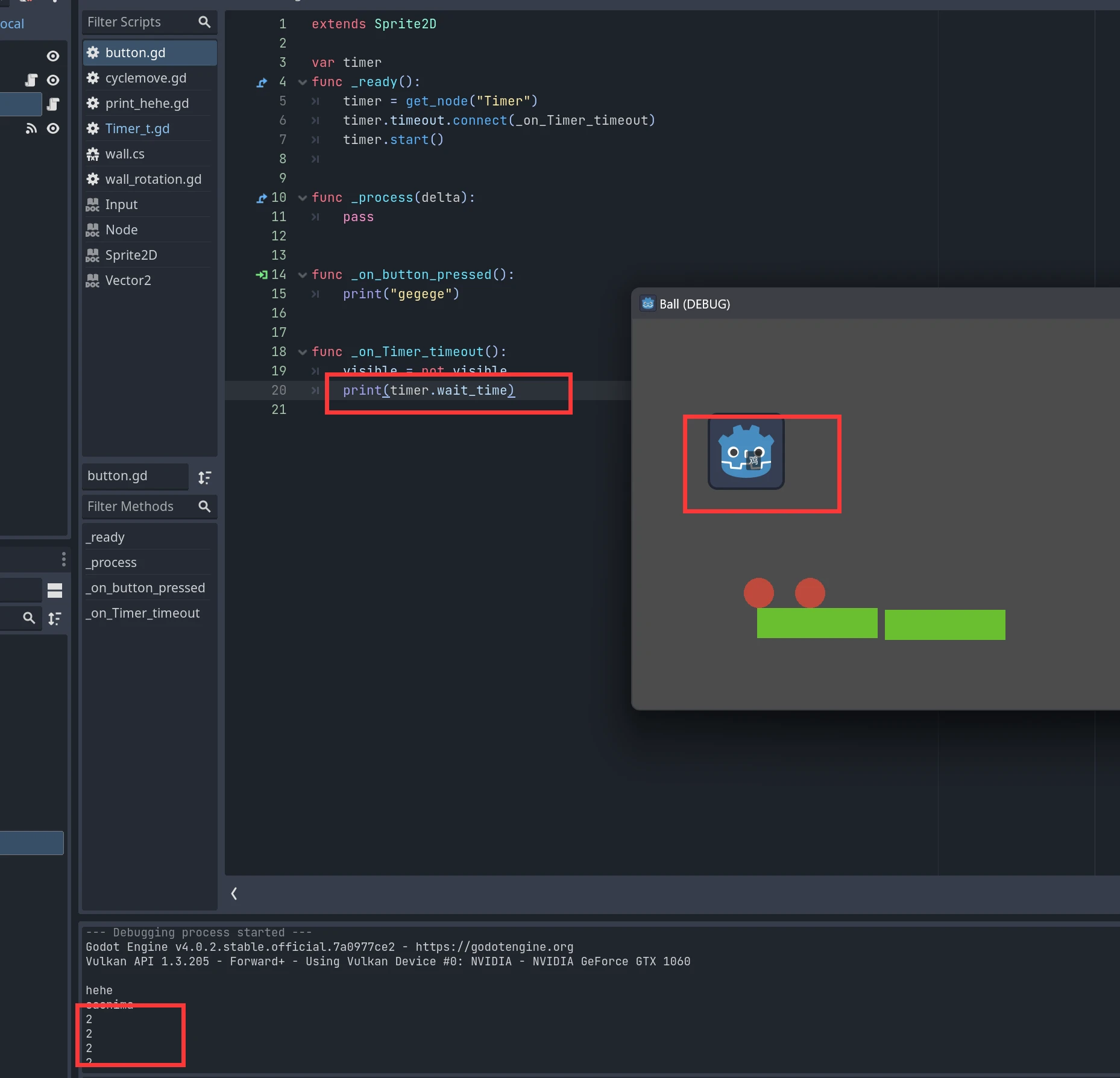Switch to the Local tab
This screenshot has height=1078, width=1120.
11,24
